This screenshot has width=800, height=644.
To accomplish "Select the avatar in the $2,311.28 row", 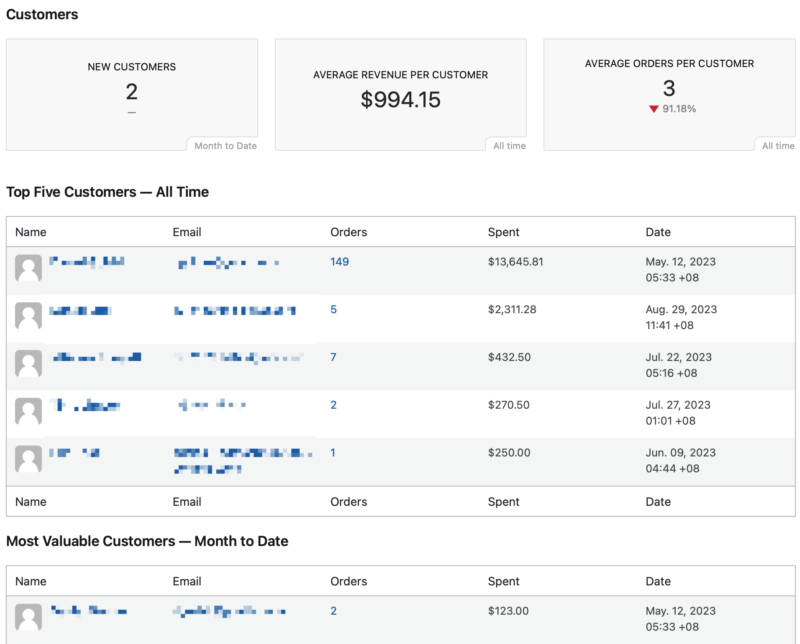I will (x=29, y=316).
